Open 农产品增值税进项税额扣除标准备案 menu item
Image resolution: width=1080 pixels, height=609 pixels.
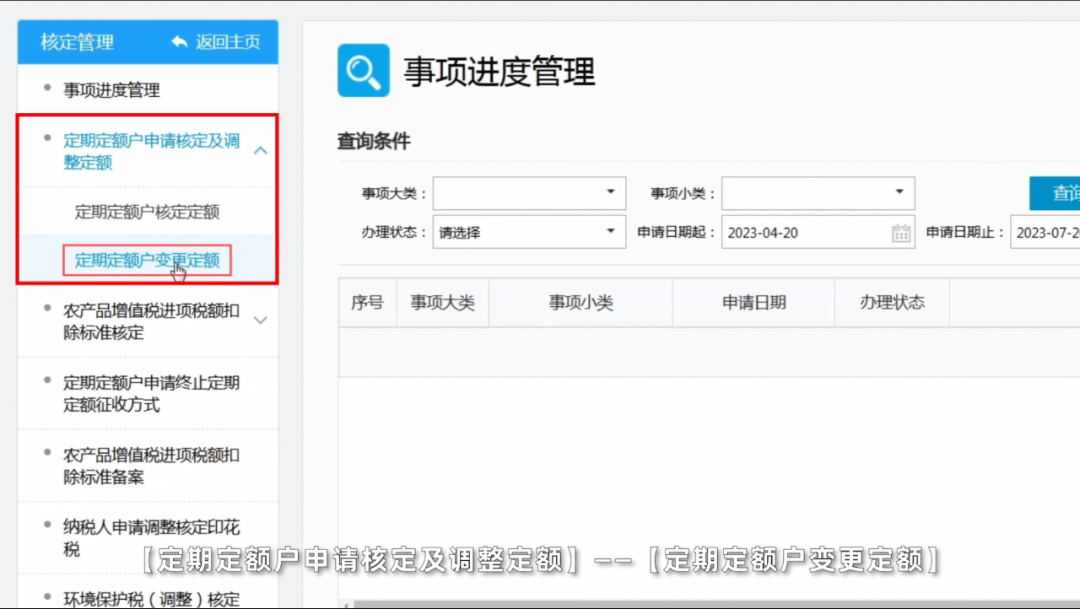pos(151,466)
